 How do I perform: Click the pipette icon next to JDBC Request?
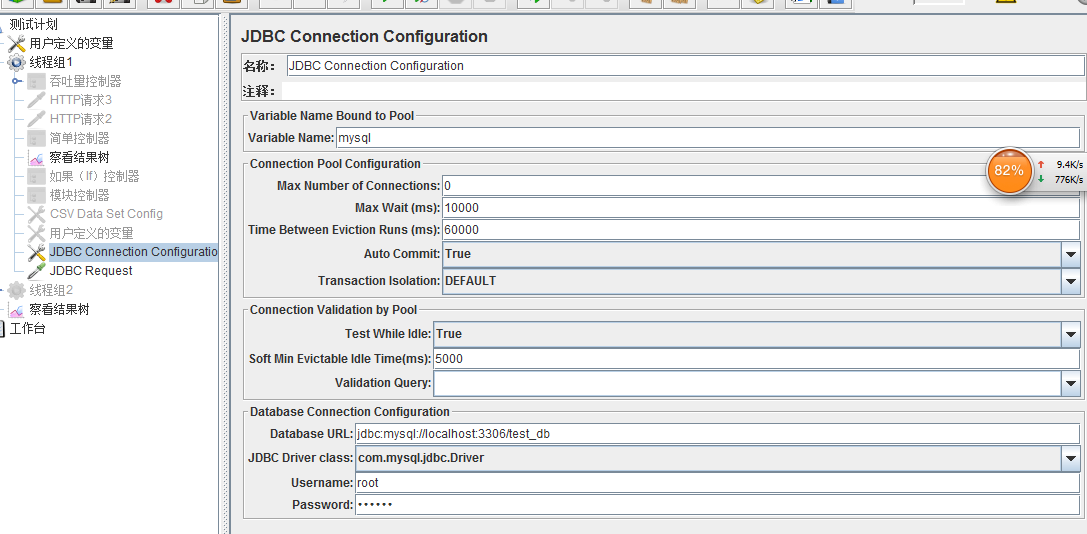[37, 271]
